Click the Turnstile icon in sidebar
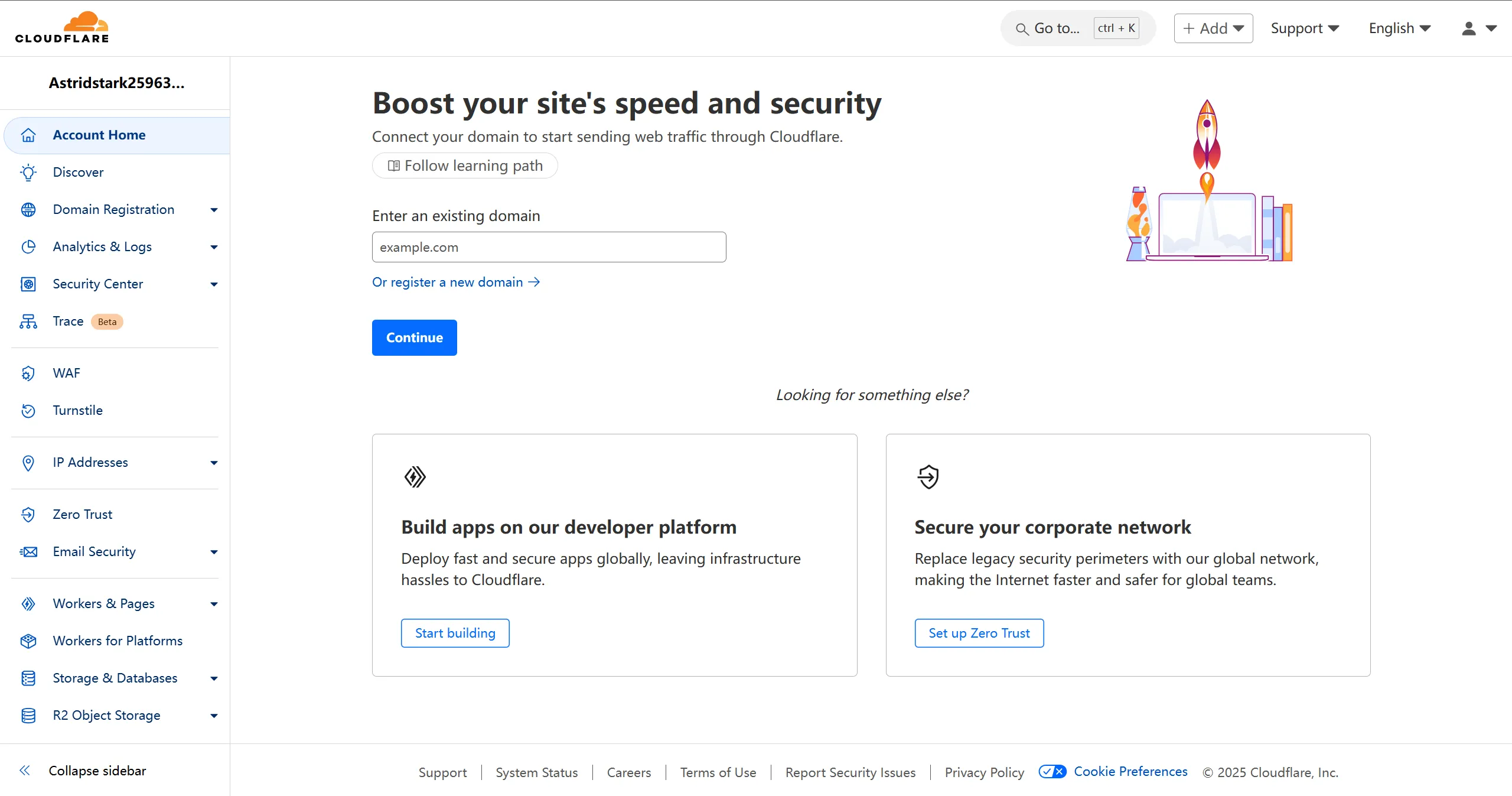1512x796 pixels. (x=28, y=411)
